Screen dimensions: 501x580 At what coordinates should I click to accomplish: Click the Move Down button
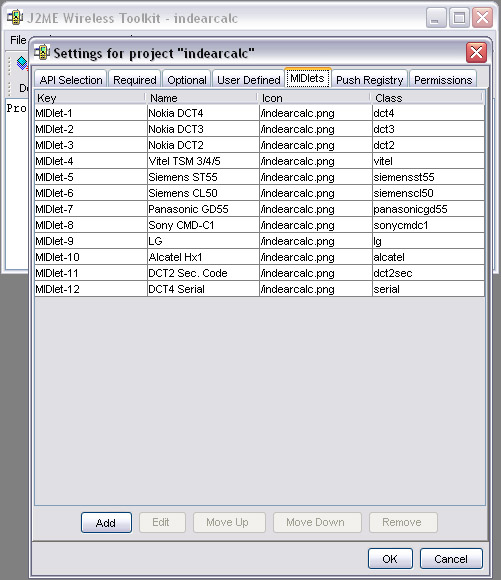point(317,522)
